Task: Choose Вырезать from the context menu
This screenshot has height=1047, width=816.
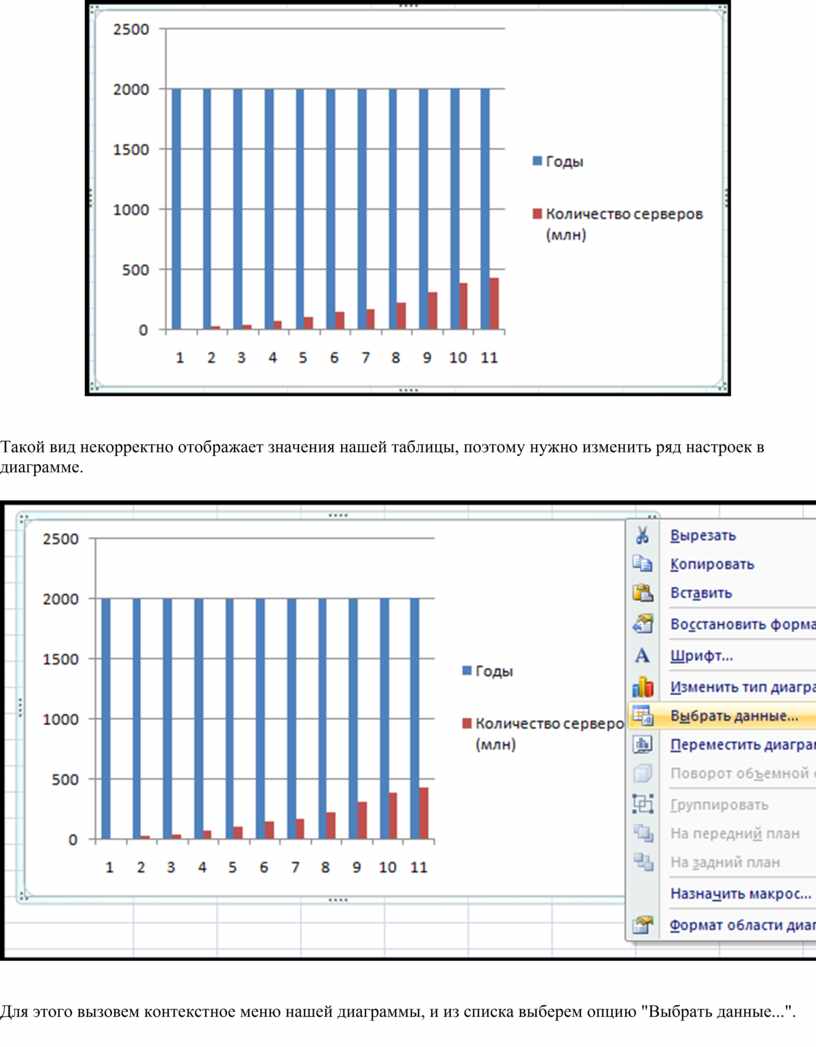Action: (702, 536)
